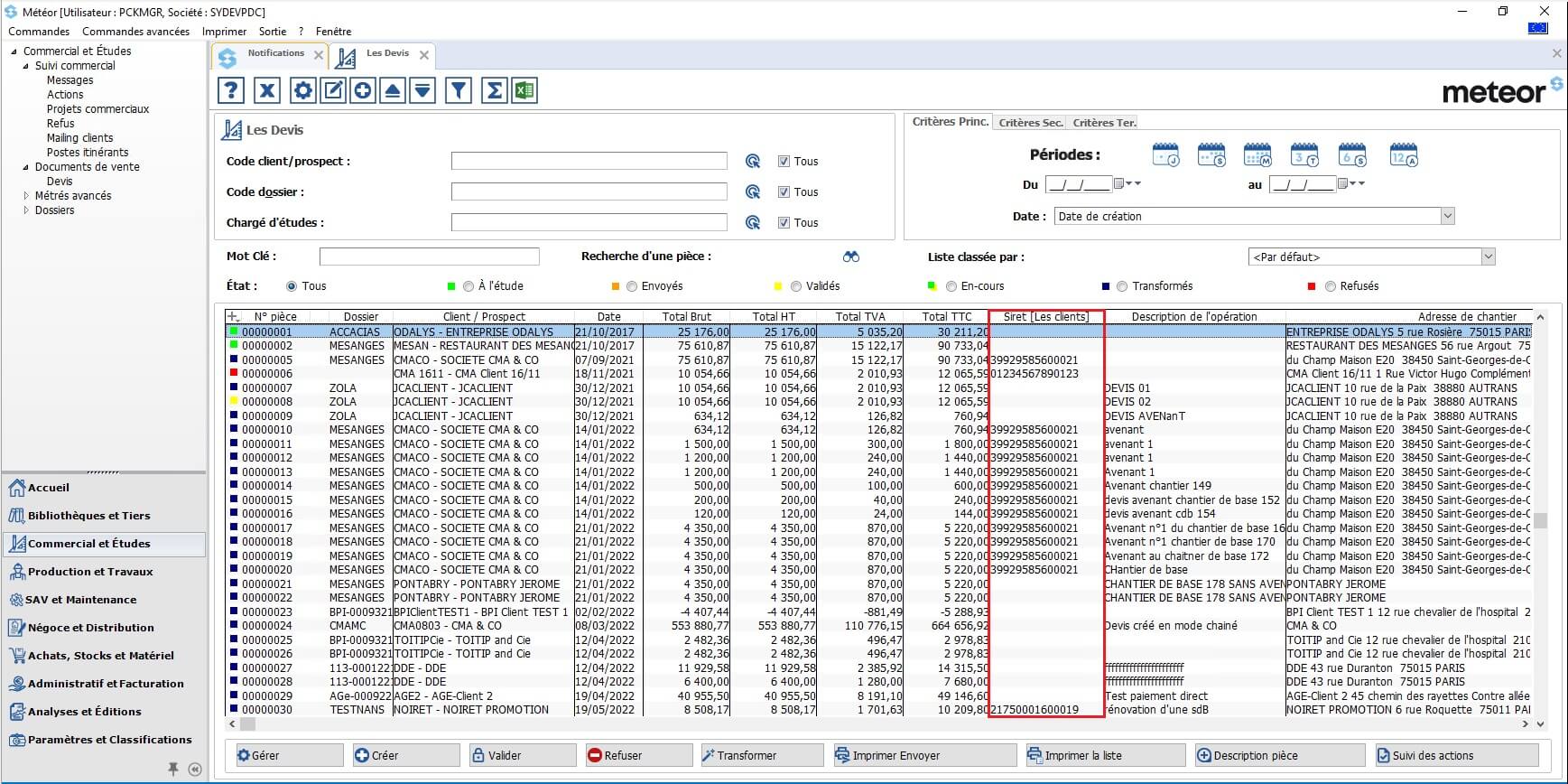The image size is (1568, 784).
Task: Click the scroll-right arrow under the list
Action: pos(1526,724)
